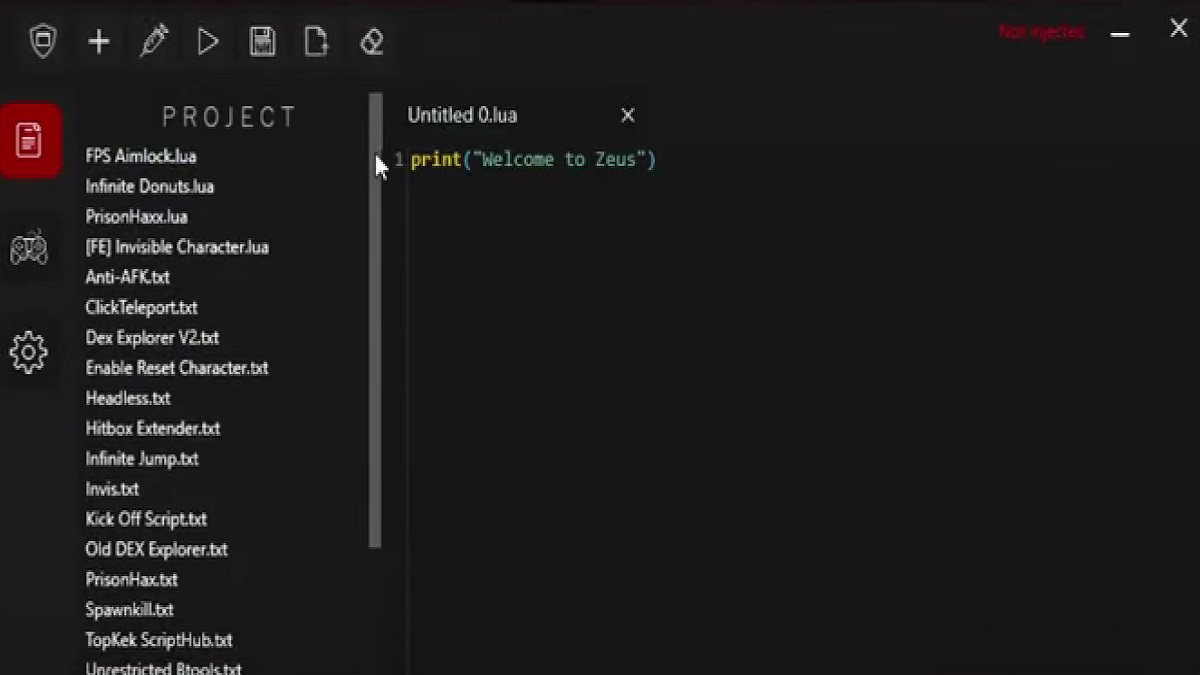Open the gamepad games panel
The height and width of the screenshot is (675, 1200).
point(30,249)
